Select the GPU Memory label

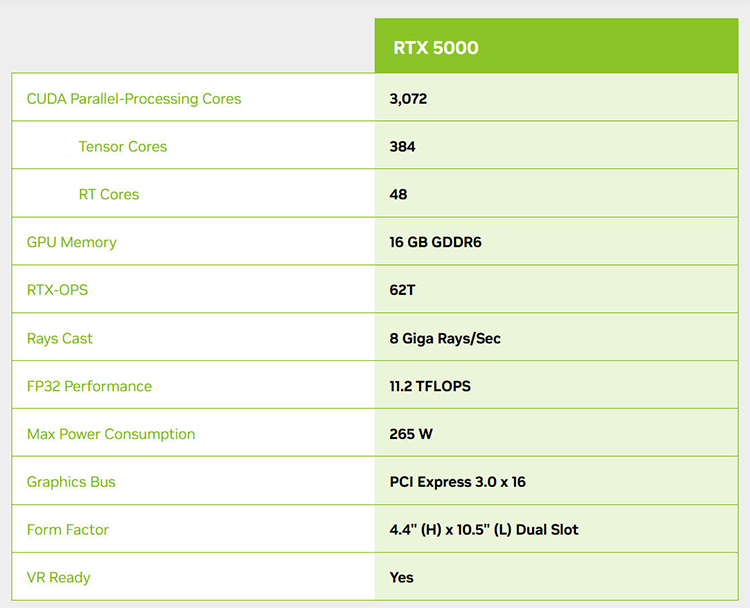click(x=72, y=242)
